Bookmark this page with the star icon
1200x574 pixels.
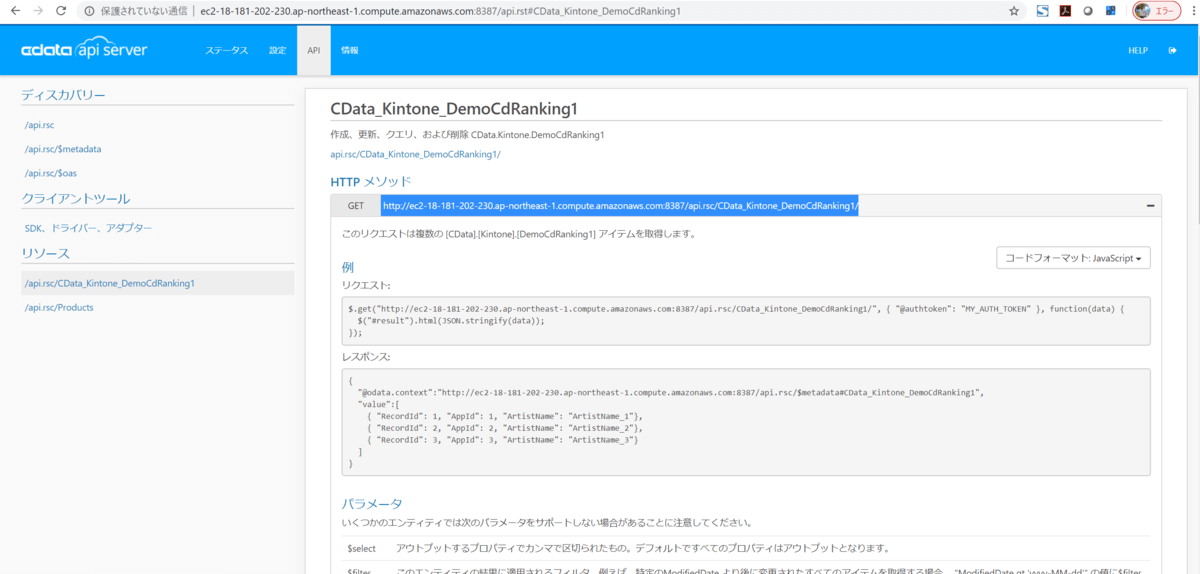[x=1013, y=11]
